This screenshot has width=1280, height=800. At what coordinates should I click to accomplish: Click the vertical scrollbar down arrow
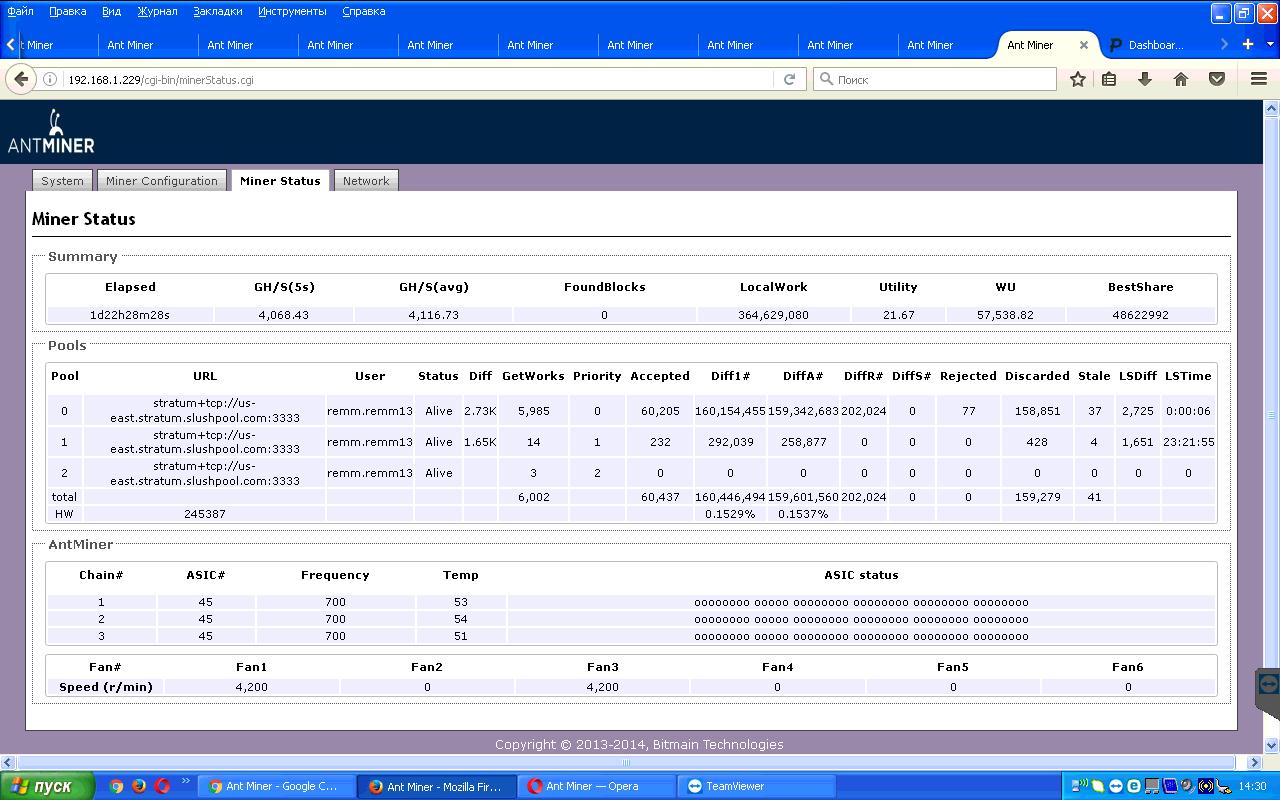tap(1271, 745)
